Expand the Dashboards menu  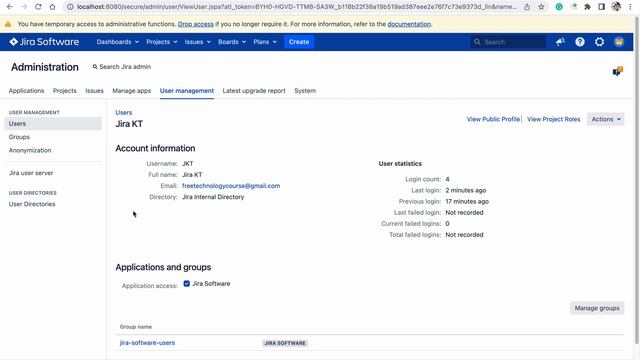118,42
